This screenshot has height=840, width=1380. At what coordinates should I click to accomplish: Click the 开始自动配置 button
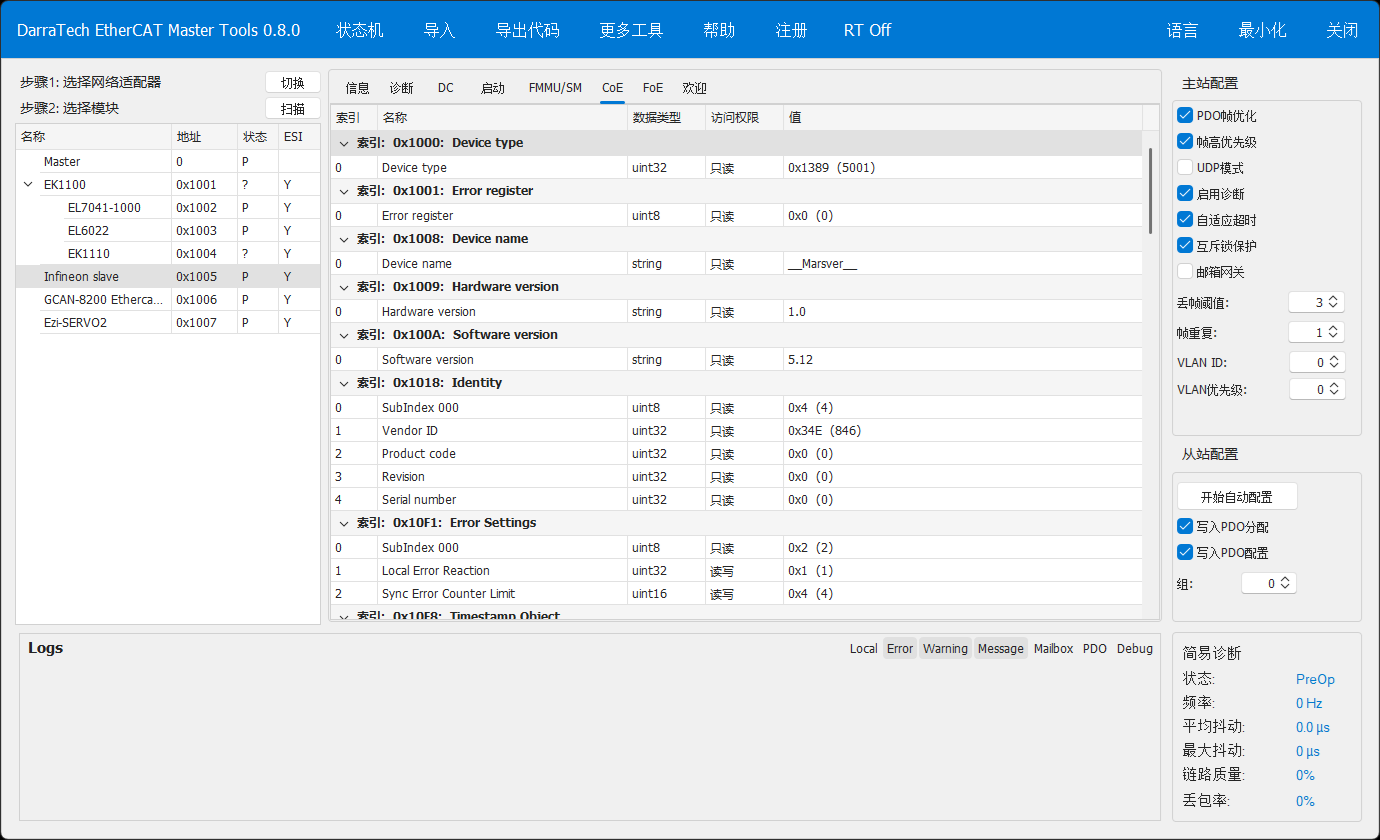[1236, 497]
